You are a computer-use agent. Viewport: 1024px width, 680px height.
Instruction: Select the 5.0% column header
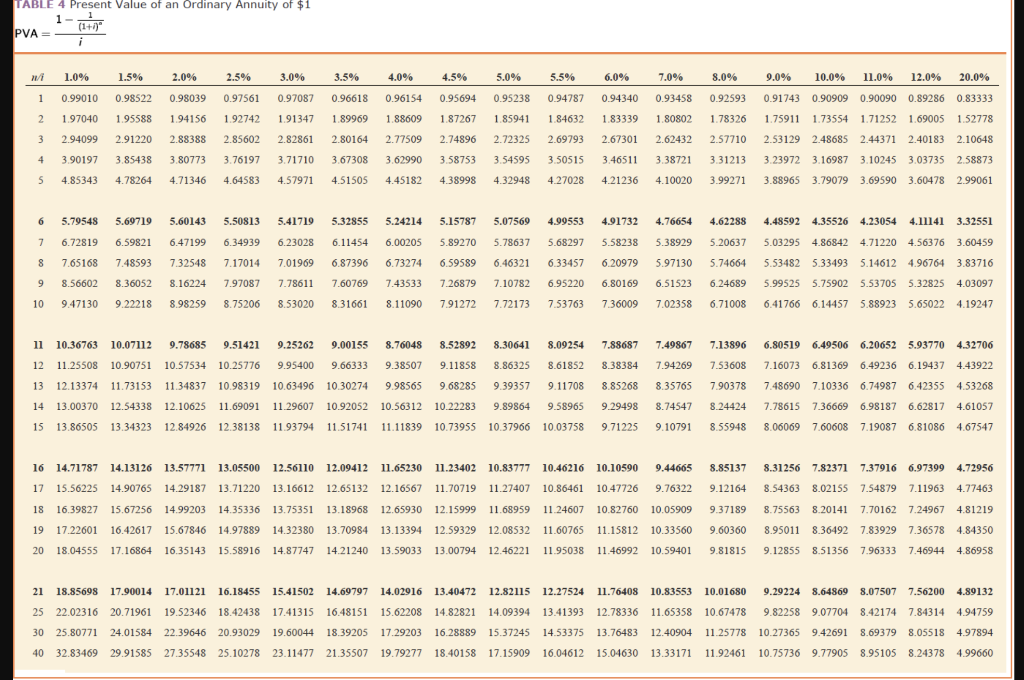click(x=510, y=75)
